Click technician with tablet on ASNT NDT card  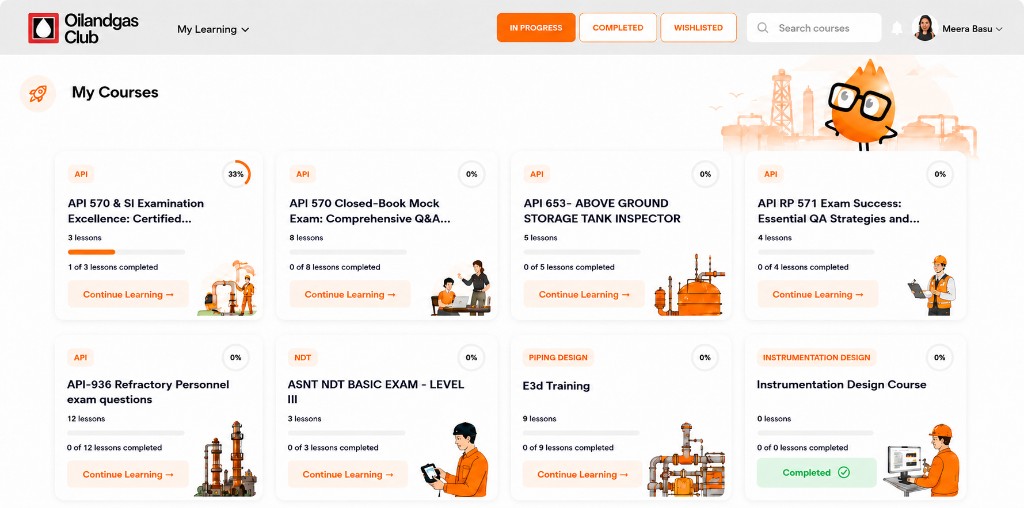(x=455, y=460)
